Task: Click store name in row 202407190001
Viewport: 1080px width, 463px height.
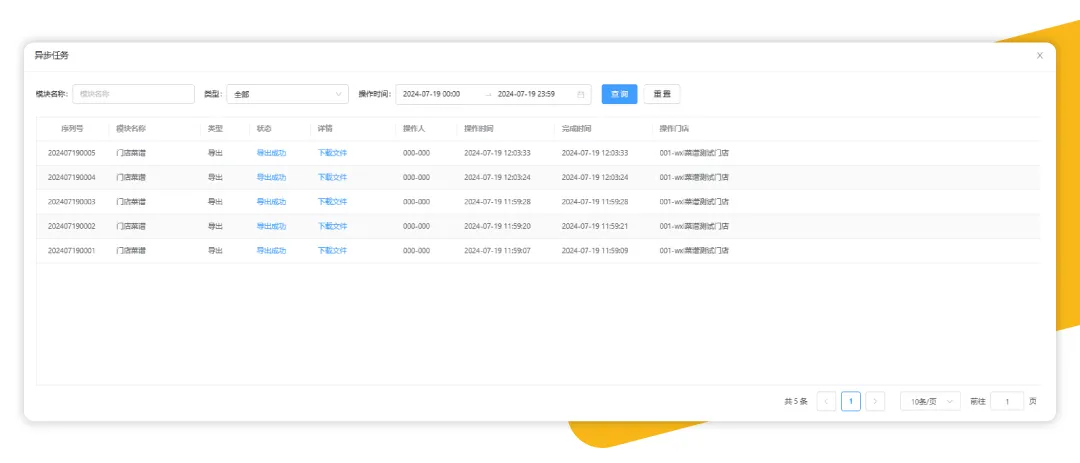Action: click(x=694, y=251)
